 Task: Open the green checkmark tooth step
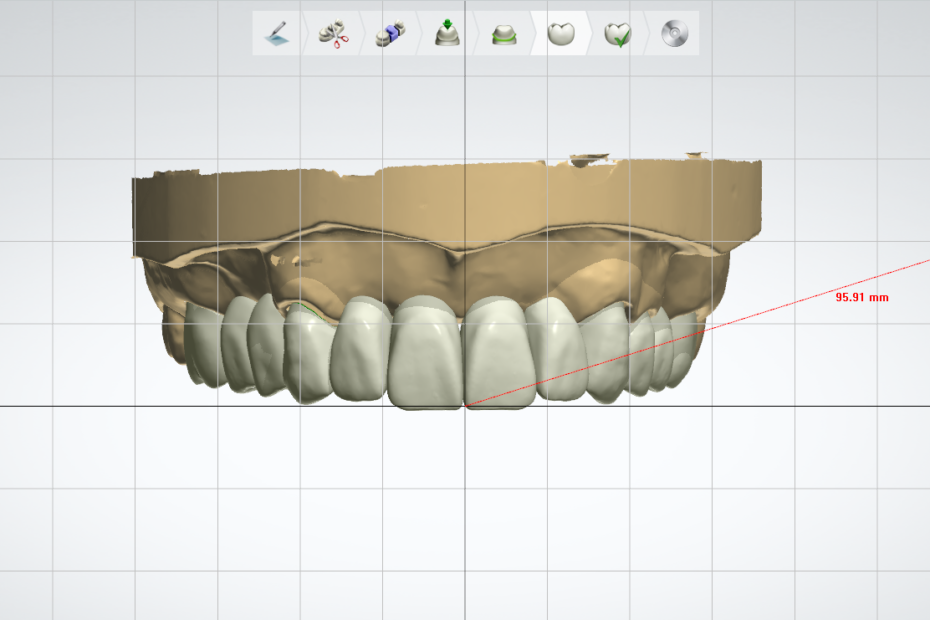[x=617, y=34]
